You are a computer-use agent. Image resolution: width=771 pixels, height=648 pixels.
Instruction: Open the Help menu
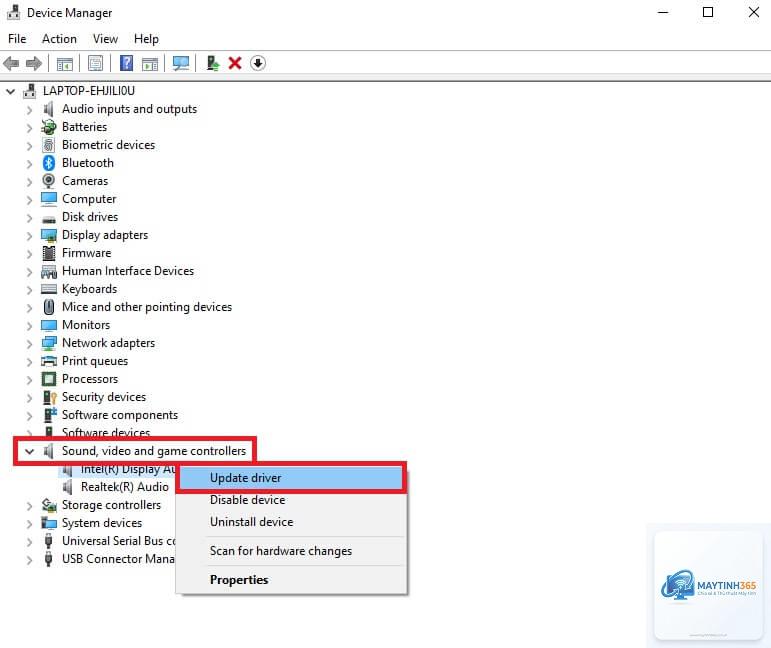point(146,39)
